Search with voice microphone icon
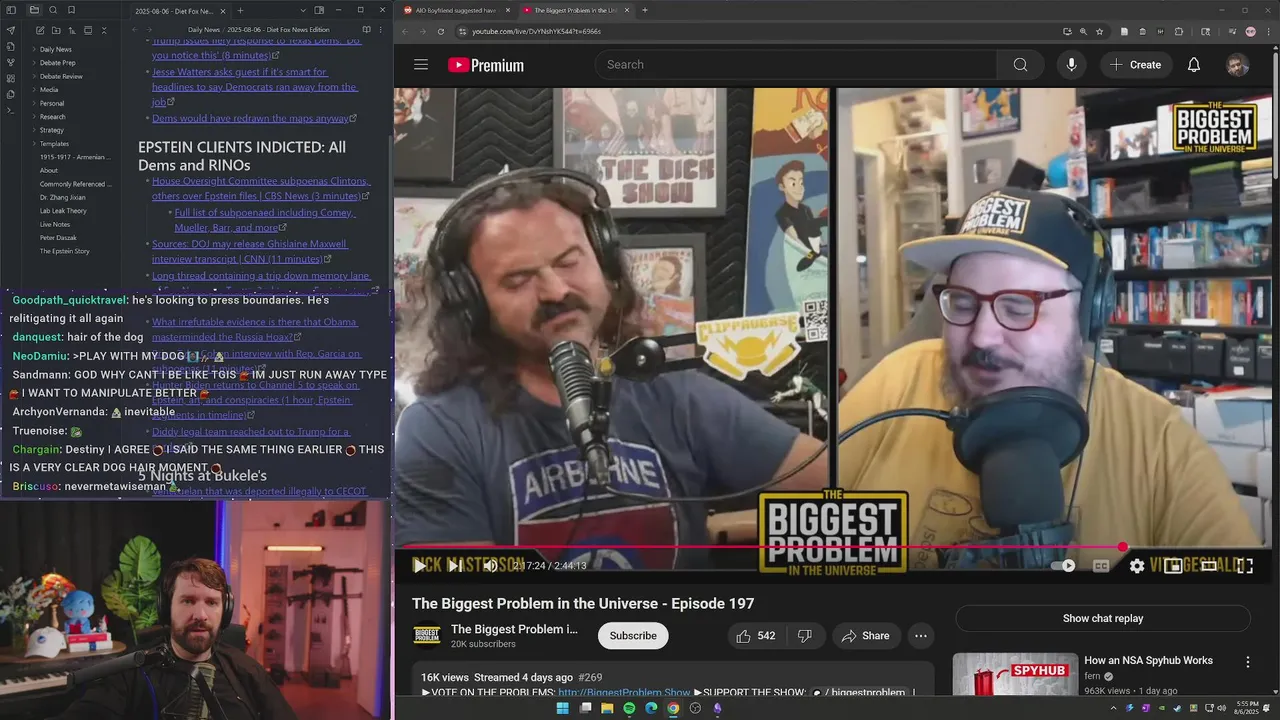The image size is (1280, 720). click(x=1071, y=64)
